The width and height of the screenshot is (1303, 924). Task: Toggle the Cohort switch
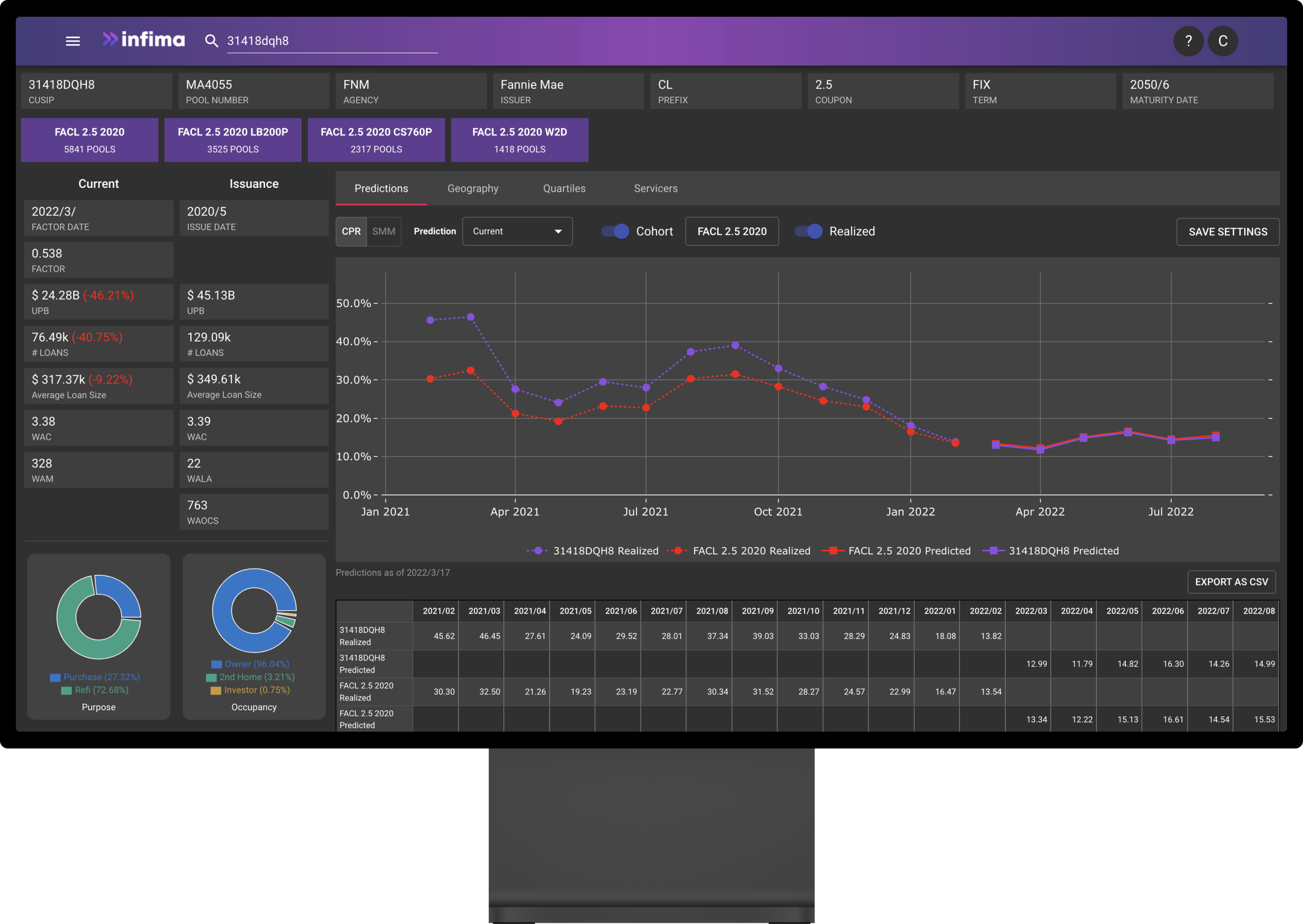(x=615, y=232)
